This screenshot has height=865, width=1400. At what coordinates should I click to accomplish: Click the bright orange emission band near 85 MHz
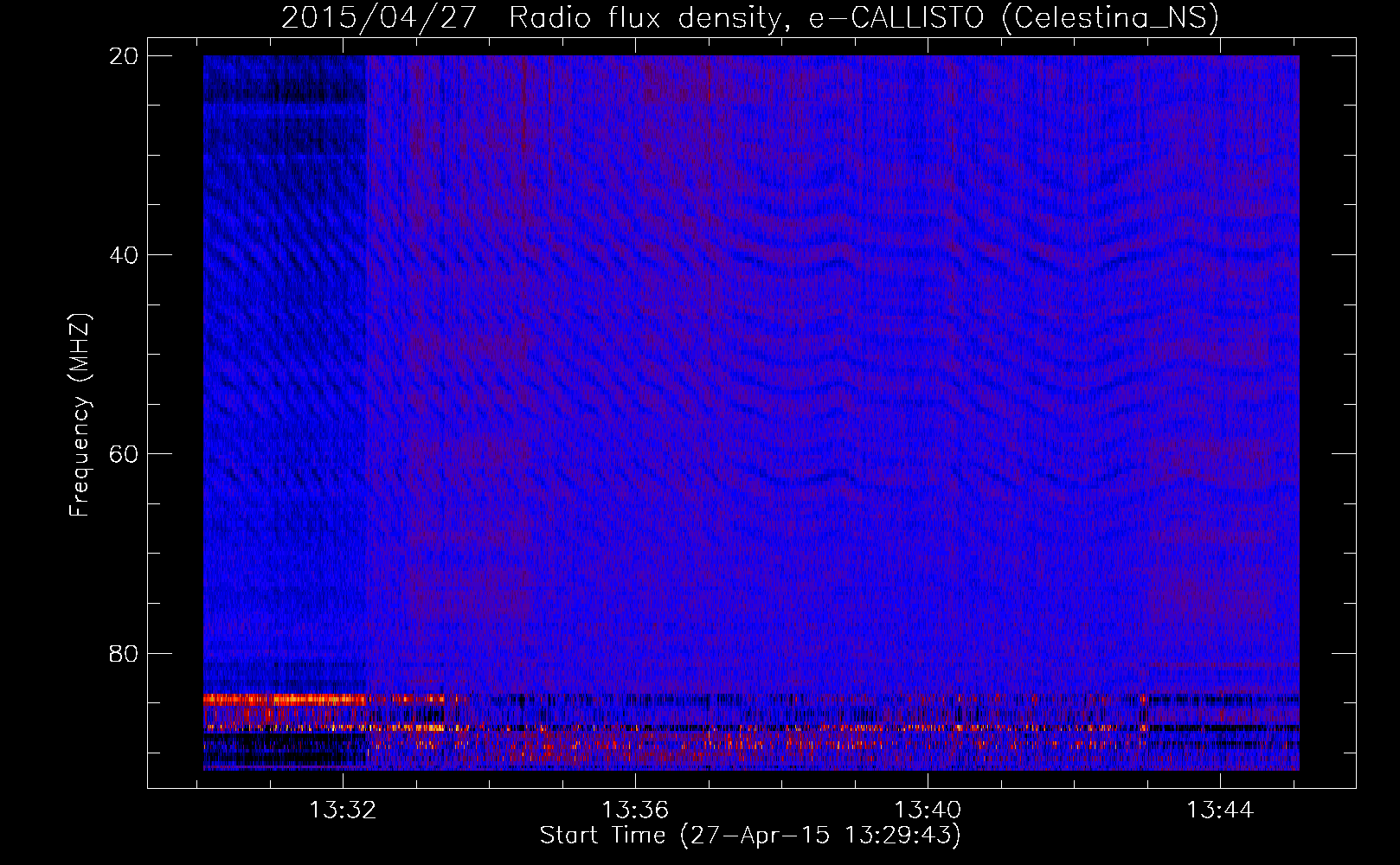(286, 699)
